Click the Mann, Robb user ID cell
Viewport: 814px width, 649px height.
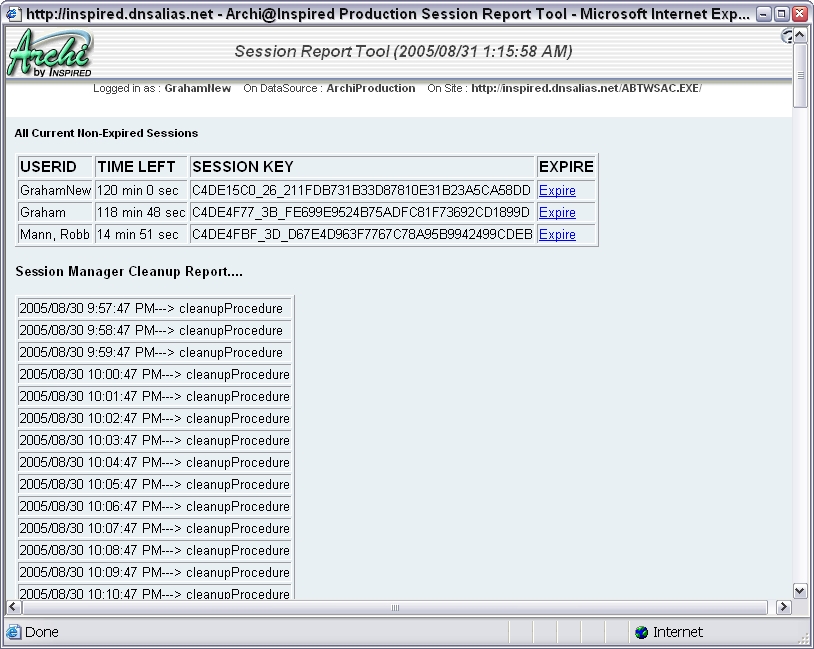(55, 235)
